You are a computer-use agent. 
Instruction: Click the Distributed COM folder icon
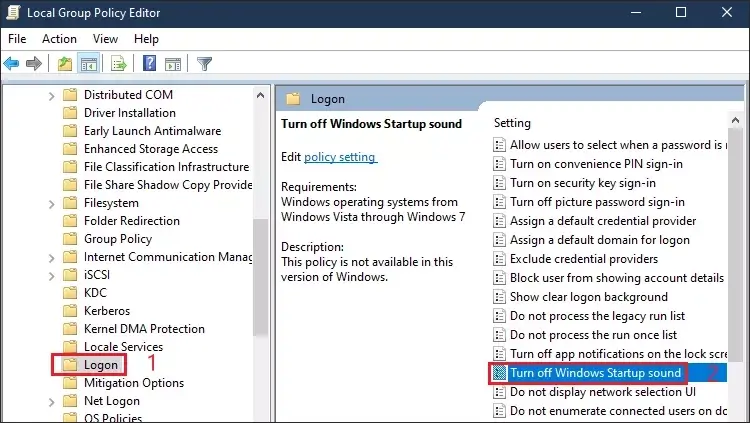(x=70, y=95)
